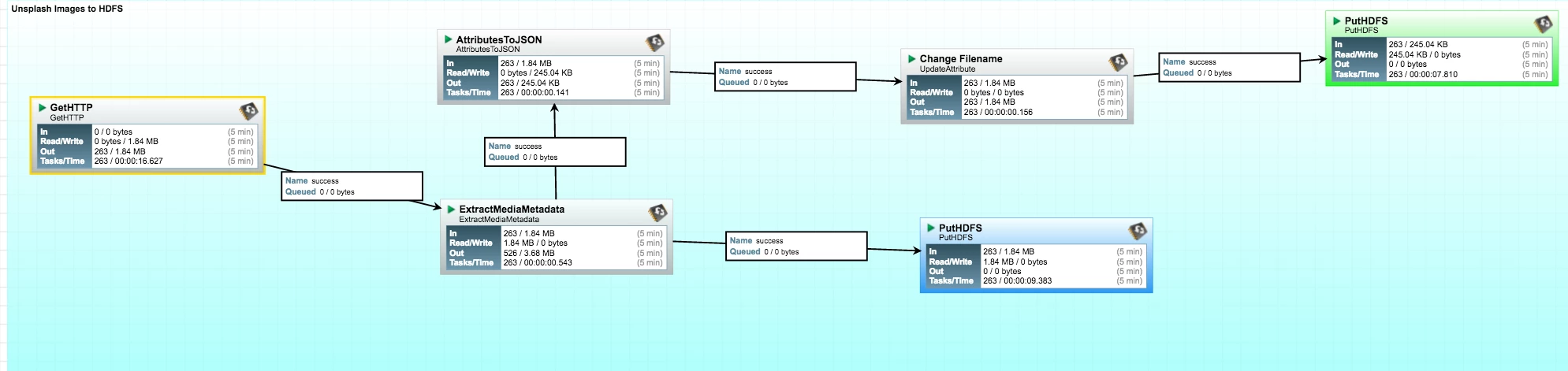Click green PutHDFS In value 263 / 245.04 KB

pyautogui.click(x=1418, y=45)
